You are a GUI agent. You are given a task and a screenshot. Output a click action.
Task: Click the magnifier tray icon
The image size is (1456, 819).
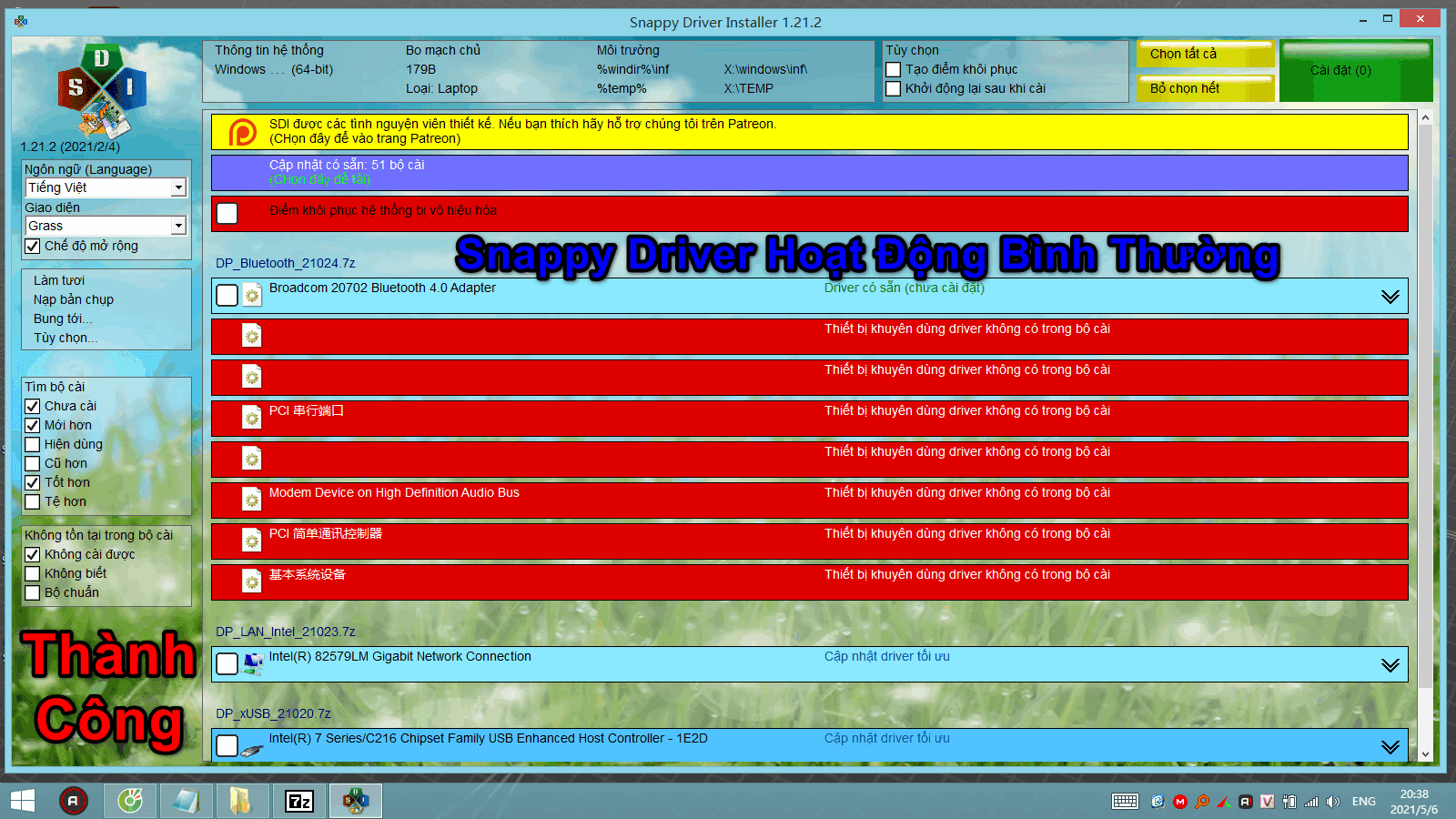click(x=1202, y=802)
